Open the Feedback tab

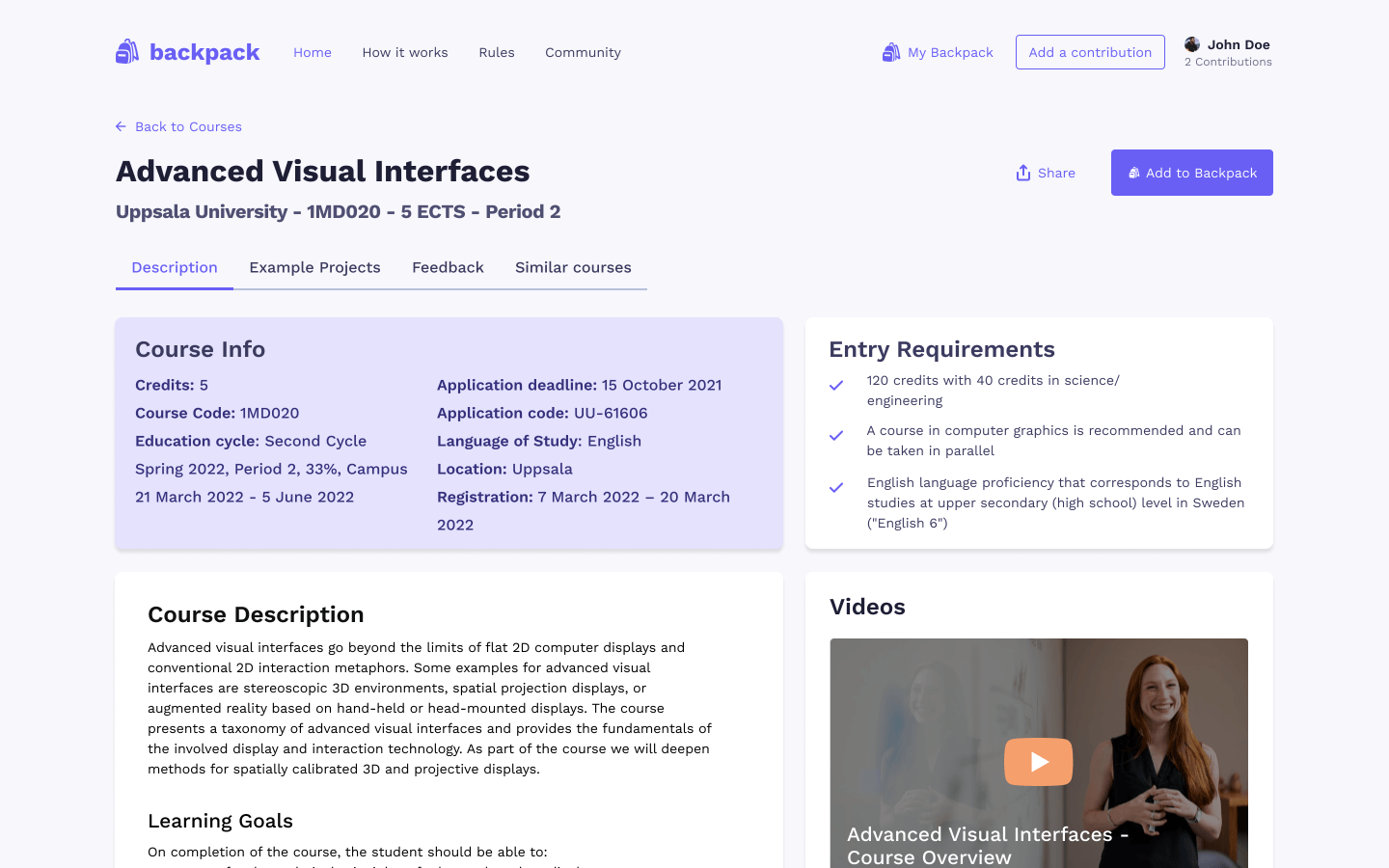(448, 267)
